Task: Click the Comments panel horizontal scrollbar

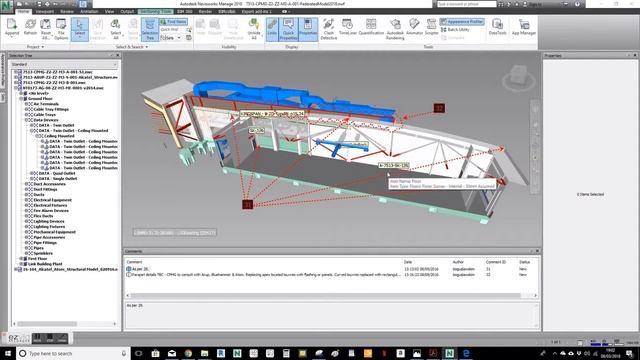Action: pos(325,296)
